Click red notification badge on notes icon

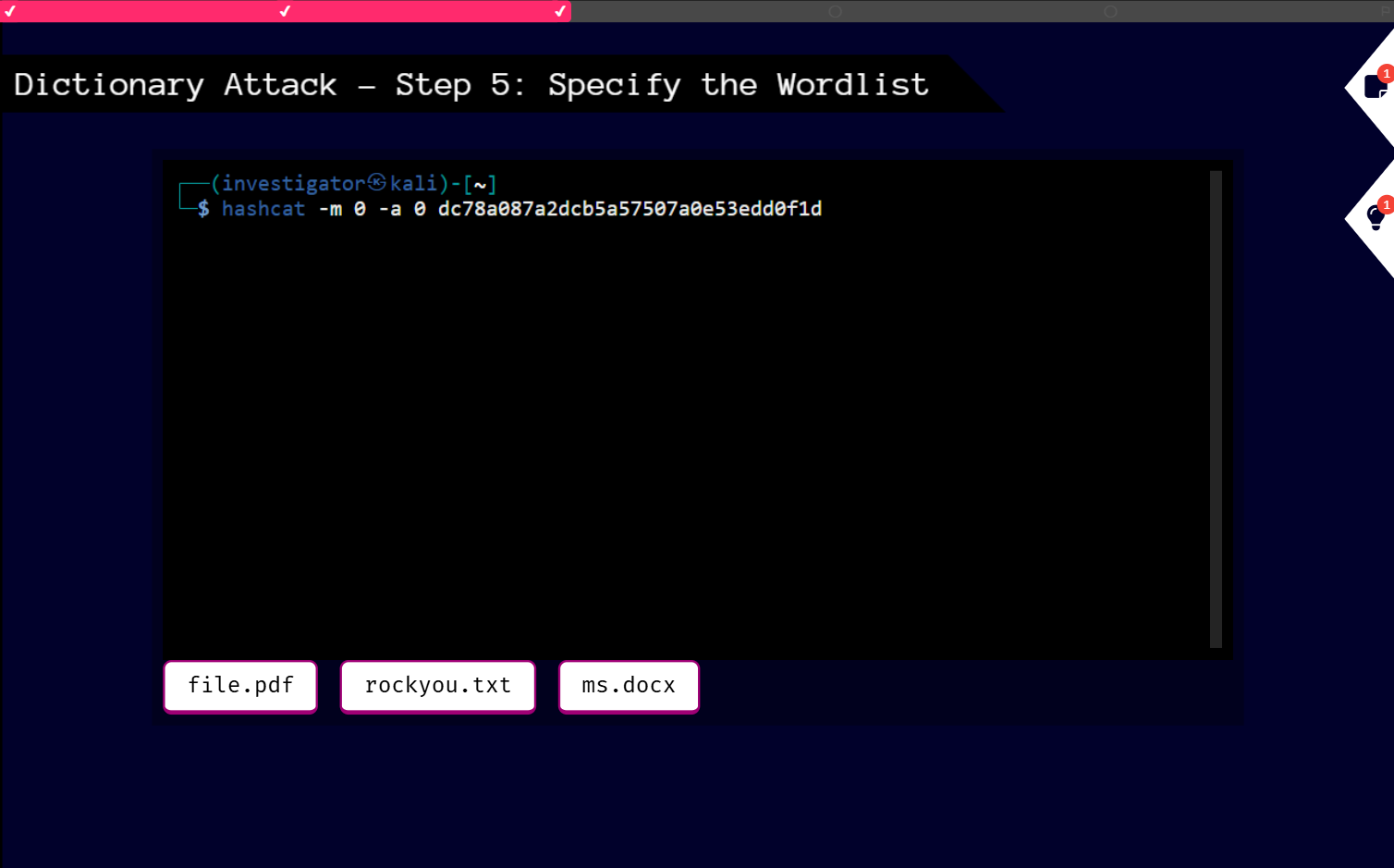pyautogui.click(x=1386, y=73)
